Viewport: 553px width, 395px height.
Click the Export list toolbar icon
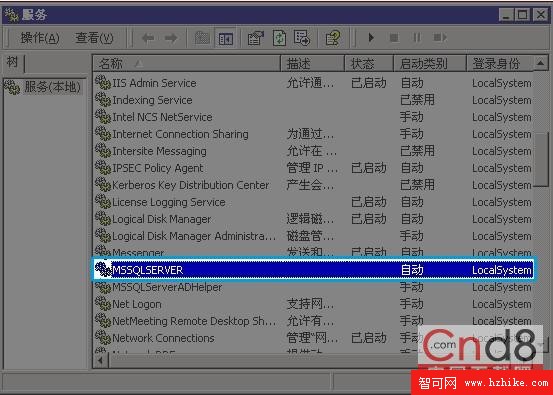302,38
